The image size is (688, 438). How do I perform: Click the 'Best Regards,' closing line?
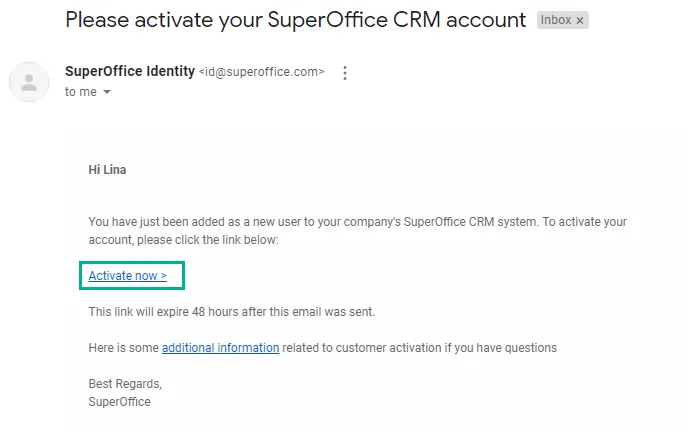125,384
